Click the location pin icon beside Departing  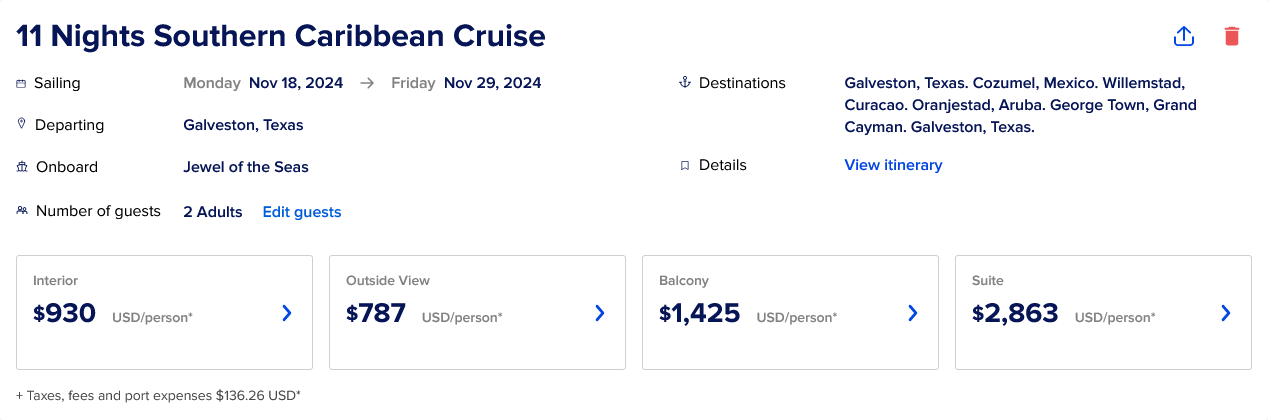click(x=21, y=124)
